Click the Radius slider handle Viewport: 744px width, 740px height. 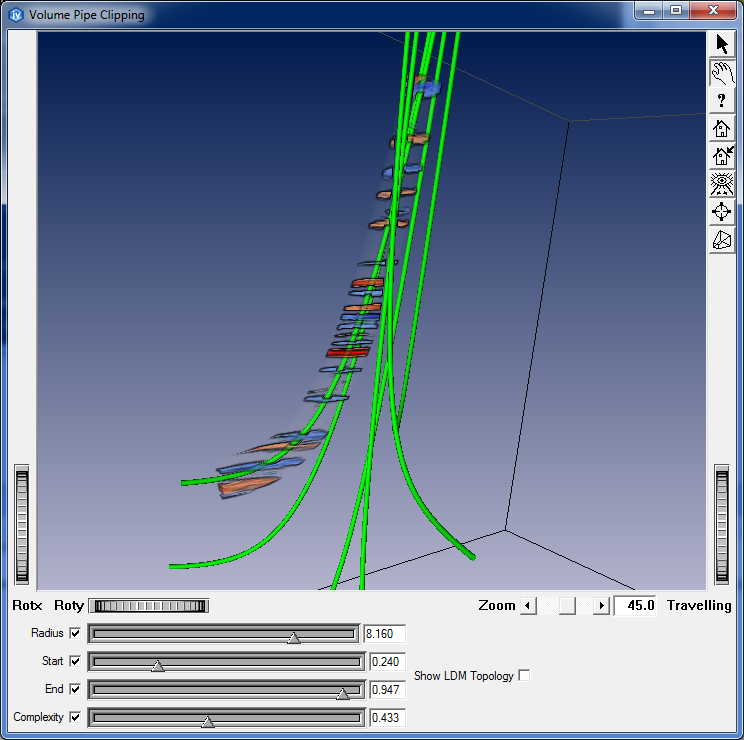click(x=293, y=636)
